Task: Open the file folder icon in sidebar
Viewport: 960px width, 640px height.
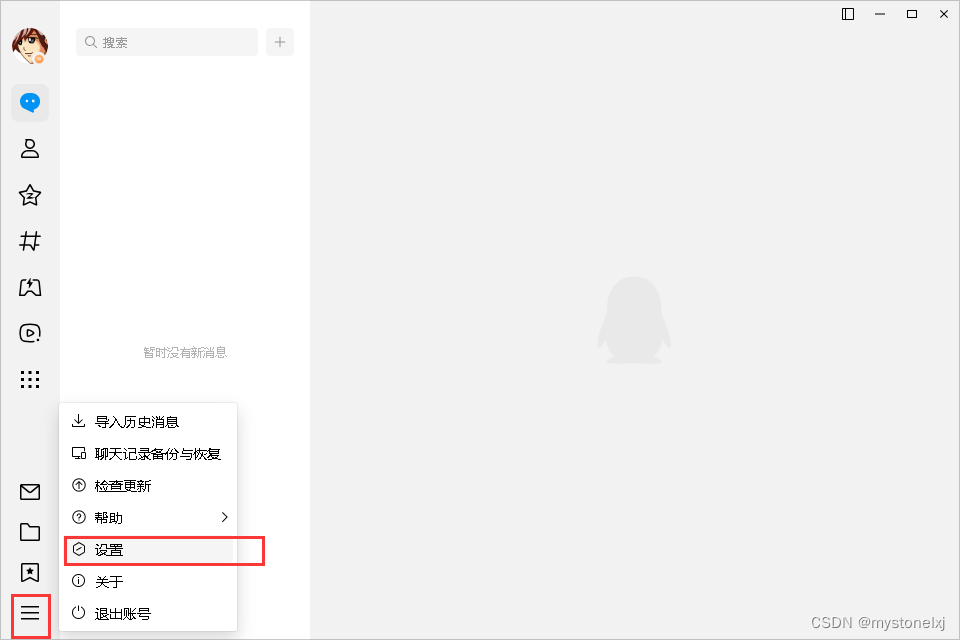Action: pyautogui.click(x=30, y=532)
